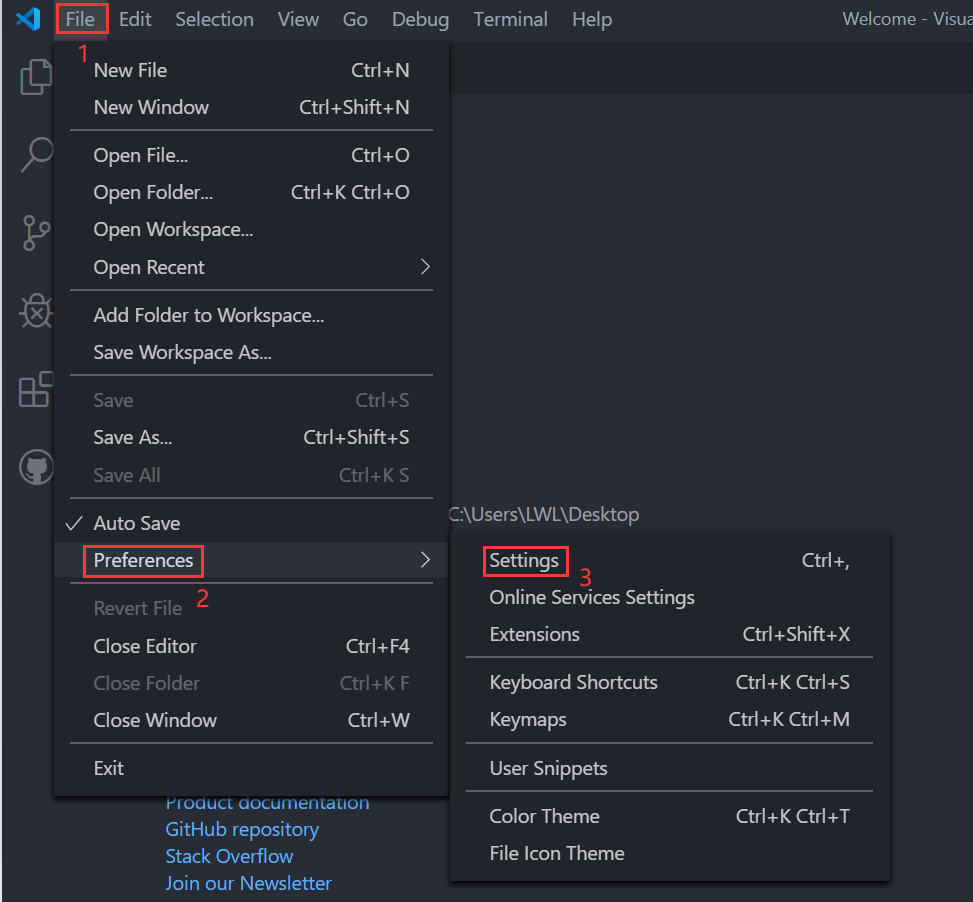Open the Product documentation link
The height and width of the screenshot is (902, 973).
[x=267, y=804]
